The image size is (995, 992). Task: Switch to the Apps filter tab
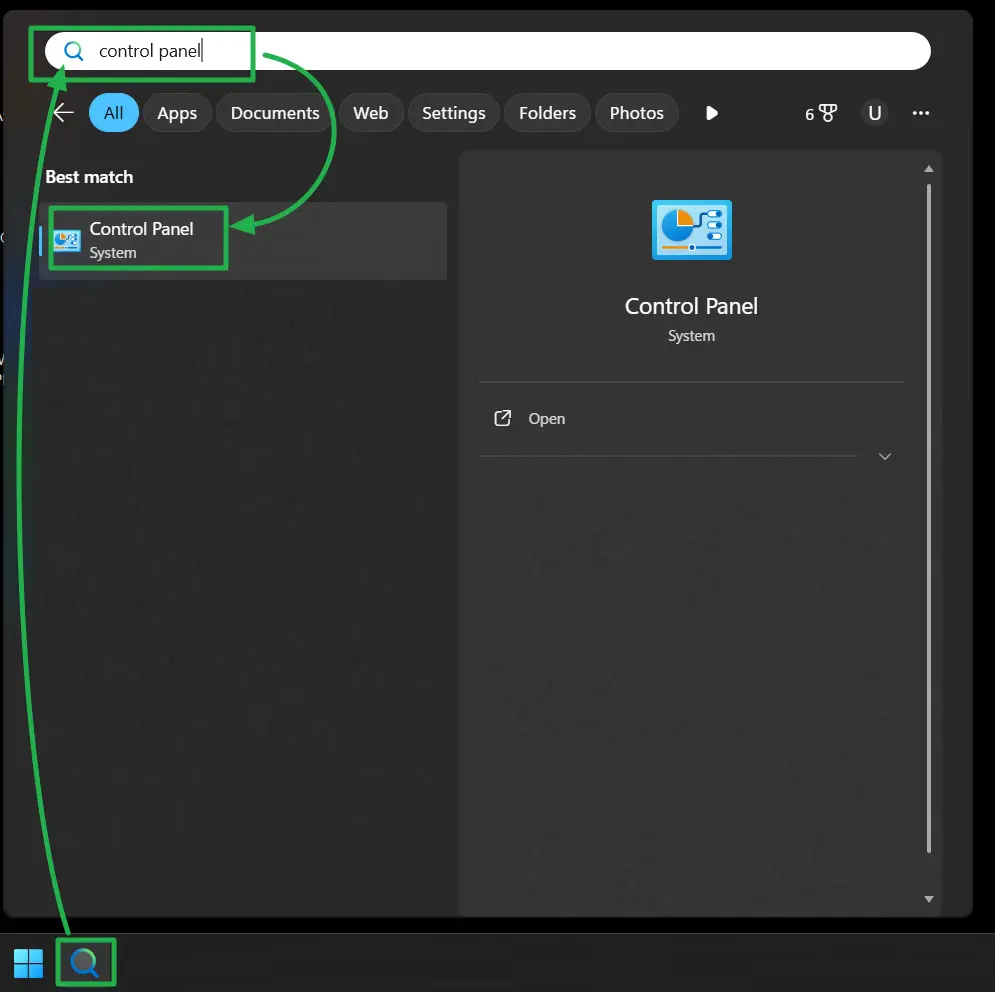[x=177, y=113]
